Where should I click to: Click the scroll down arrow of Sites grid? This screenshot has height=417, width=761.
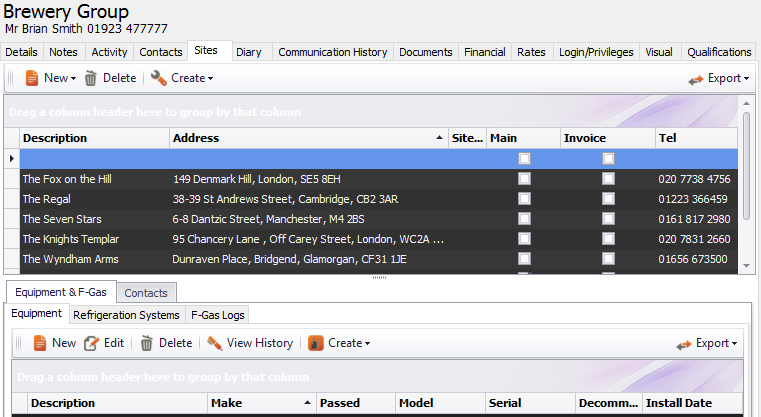pyautogui.click(x=746, y=266)
